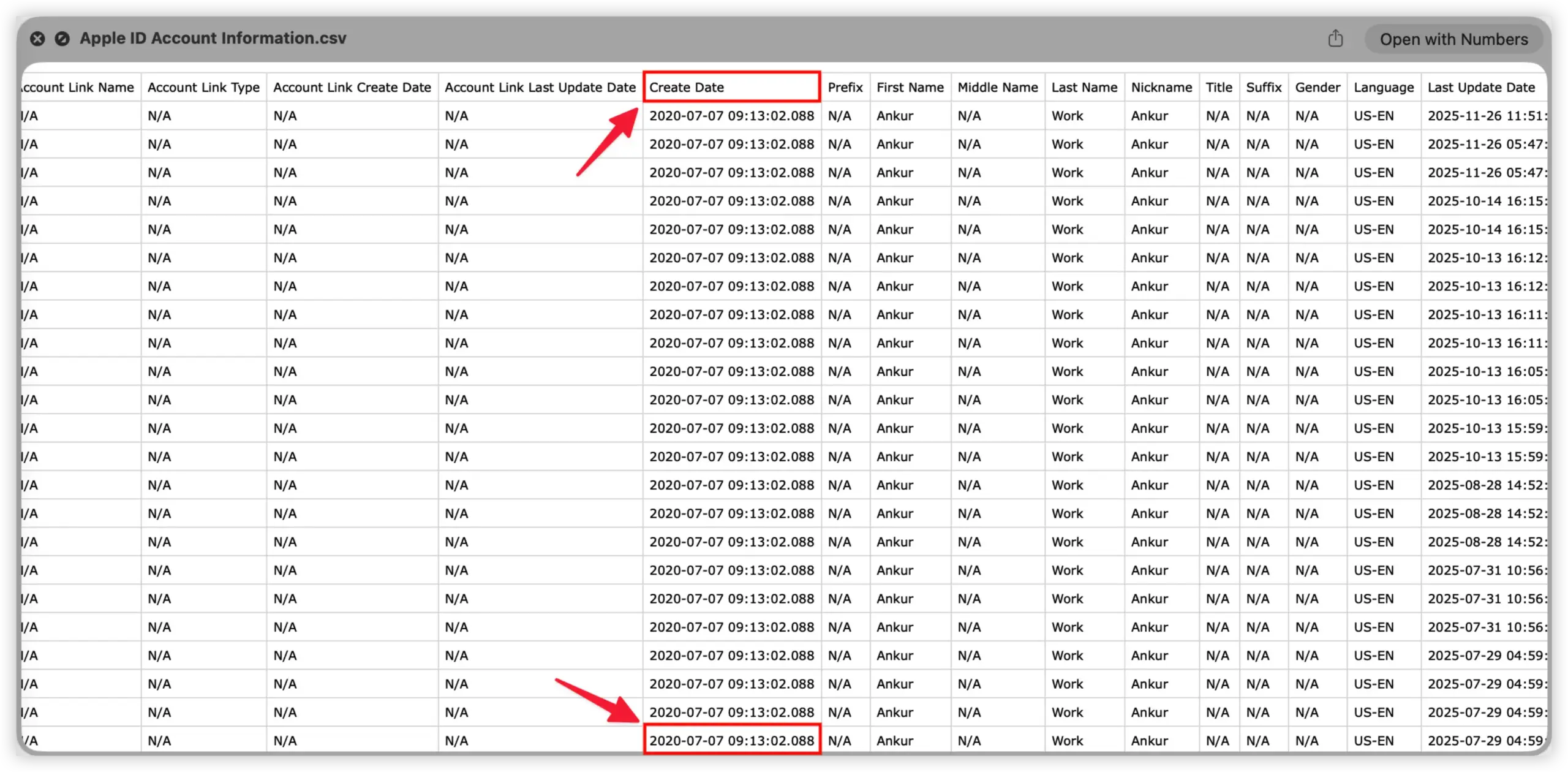Click the Share icon in the title bar

tap(1336, 38)
